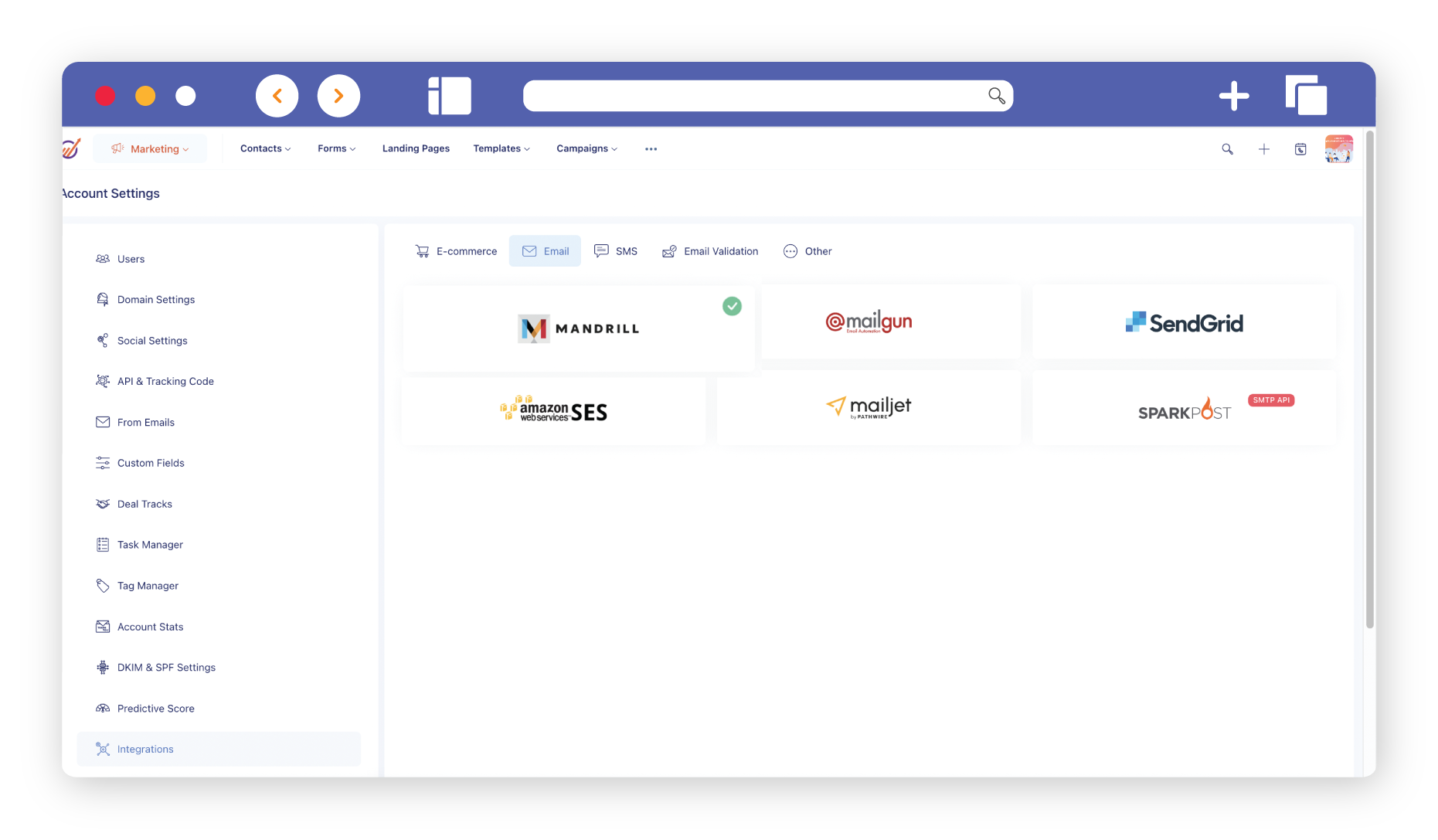The width and height of the screenshot is (1438, 840).
Task: Click the Deal Tracks handshake icon
Action: 103,504
